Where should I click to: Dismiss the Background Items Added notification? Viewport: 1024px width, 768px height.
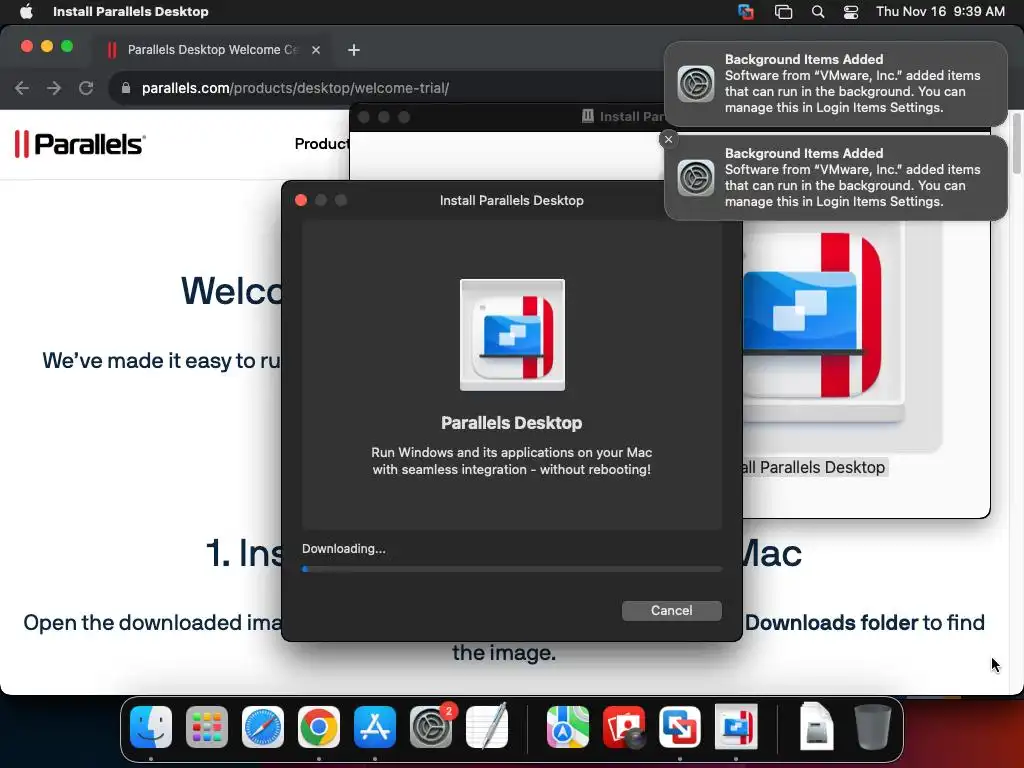668,139
